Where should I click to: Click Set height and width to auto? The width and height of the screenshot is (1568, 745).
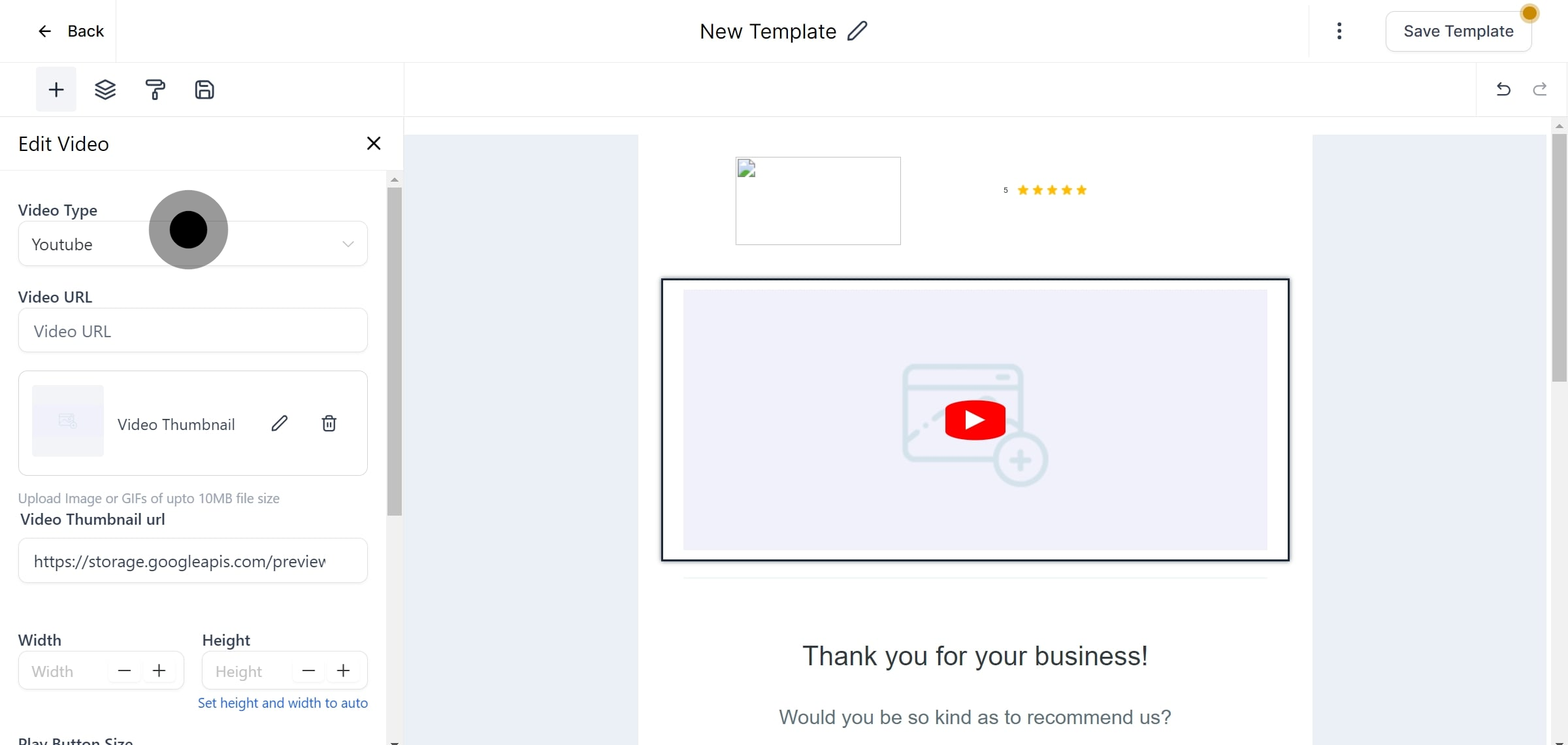[x=283, y=703]
